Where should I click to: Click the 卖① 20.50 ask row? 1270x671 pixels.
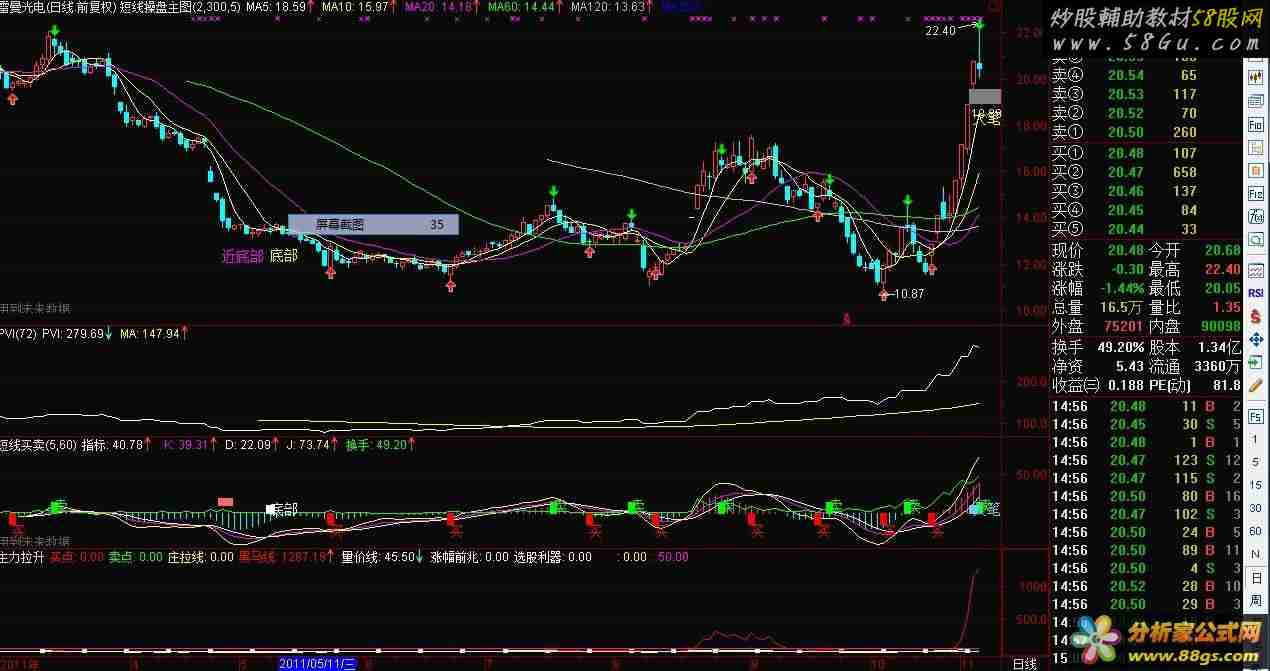coord(1143,132)
